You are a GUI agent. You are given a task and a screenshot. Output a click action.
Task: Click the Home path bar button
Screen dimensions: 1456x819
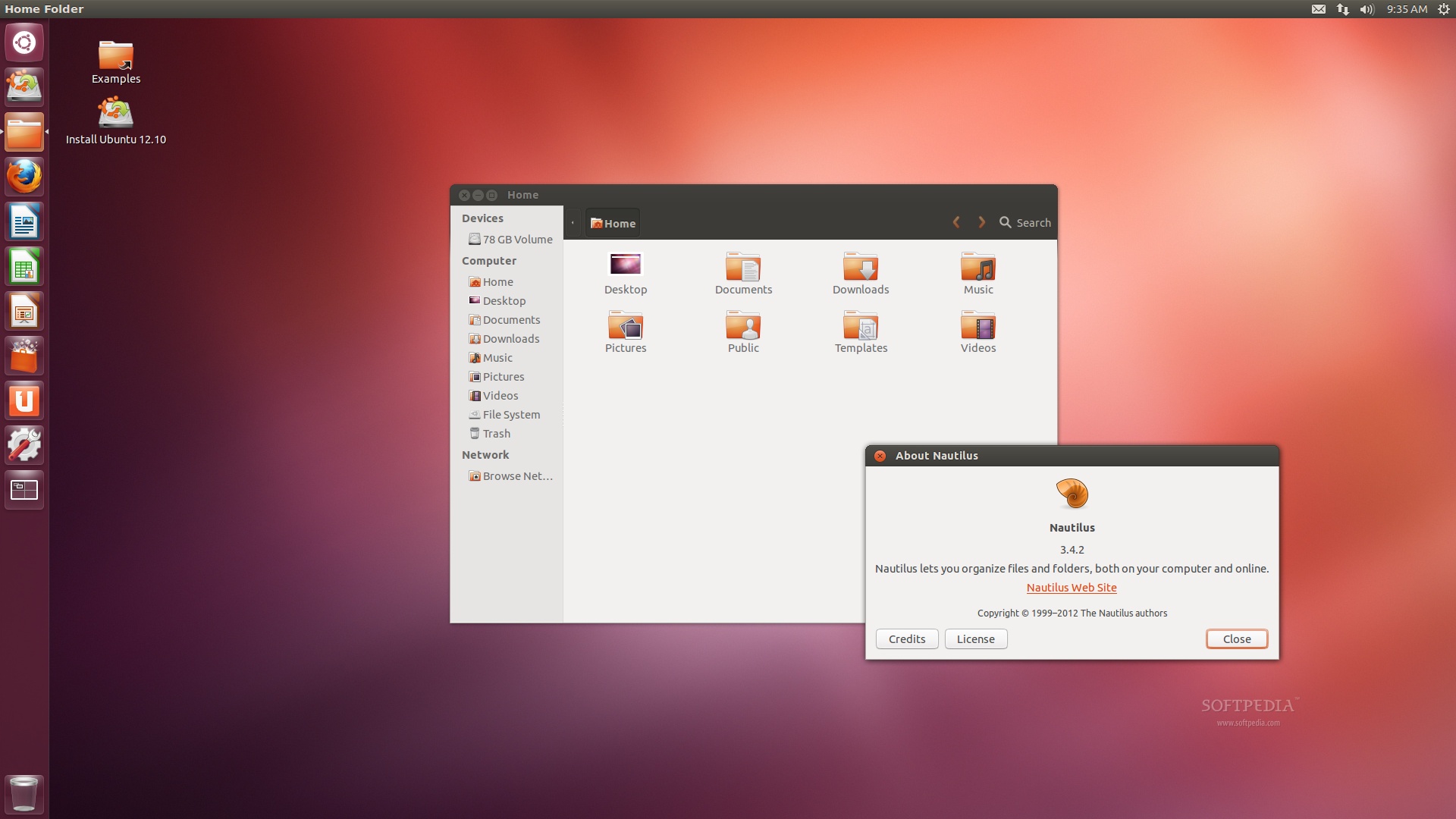(x=613, y=224)
